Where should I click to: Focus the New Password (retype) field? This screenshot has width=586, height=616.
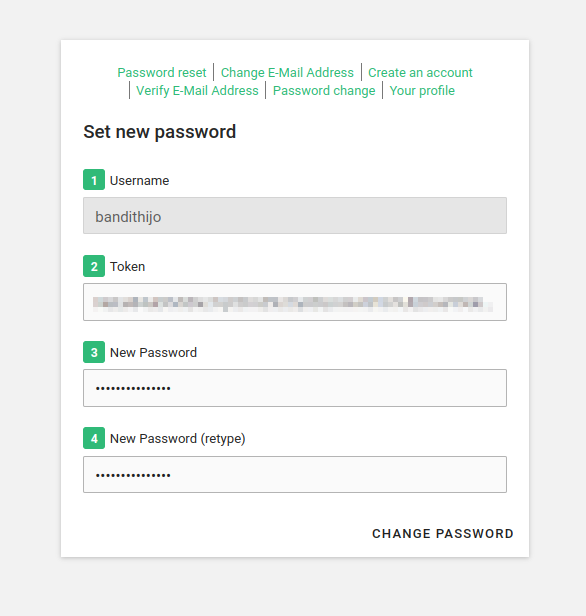tap(295, 475)
